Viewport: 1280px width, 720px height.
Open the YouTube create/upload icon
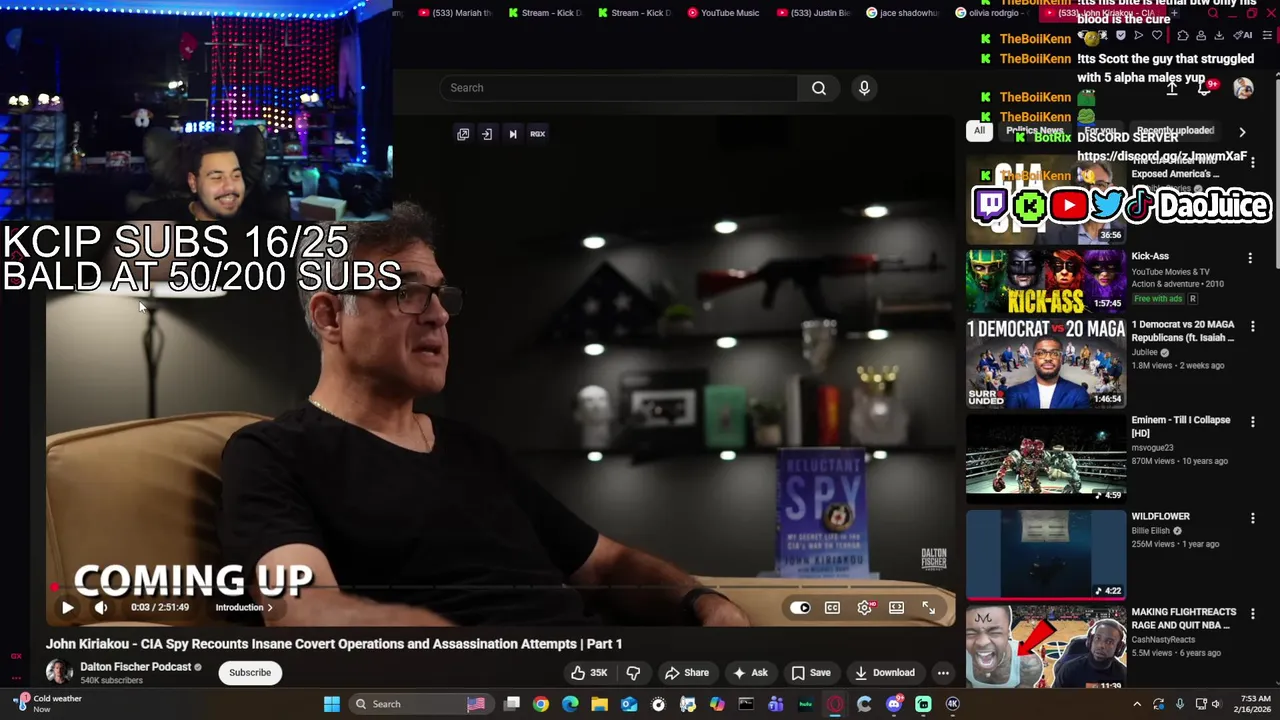[x=1172, y=88]
